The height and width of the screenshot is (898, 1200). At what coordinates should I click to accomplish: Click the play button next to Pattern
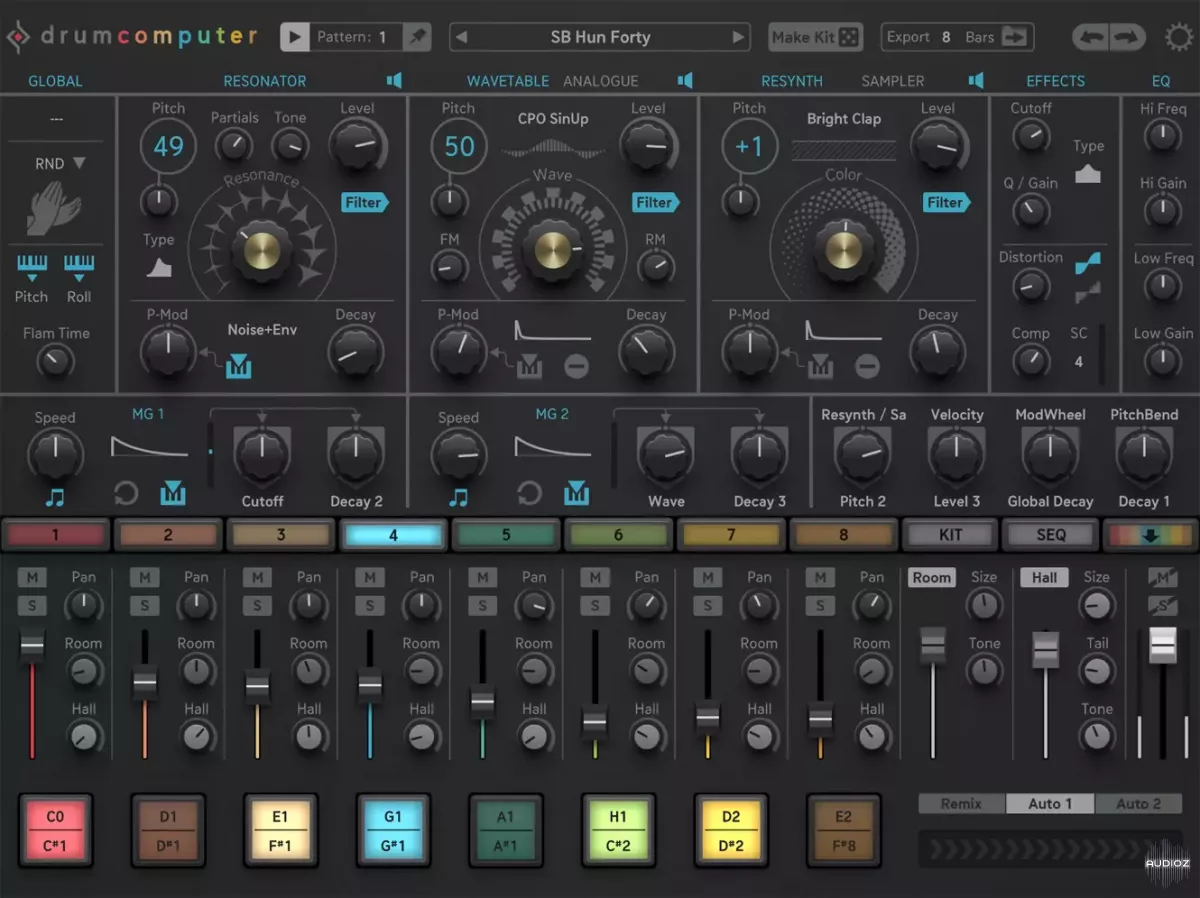click(295, 37)
